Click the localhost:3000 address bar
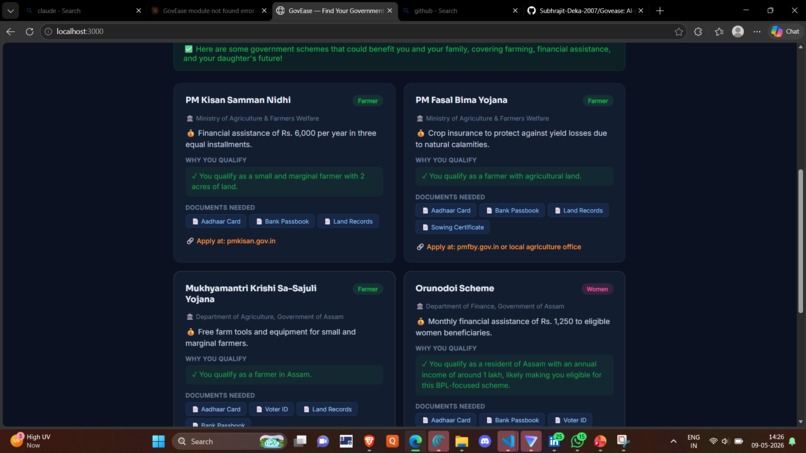Viewport: 806px width, 453px height. click(x=360, y=31)
